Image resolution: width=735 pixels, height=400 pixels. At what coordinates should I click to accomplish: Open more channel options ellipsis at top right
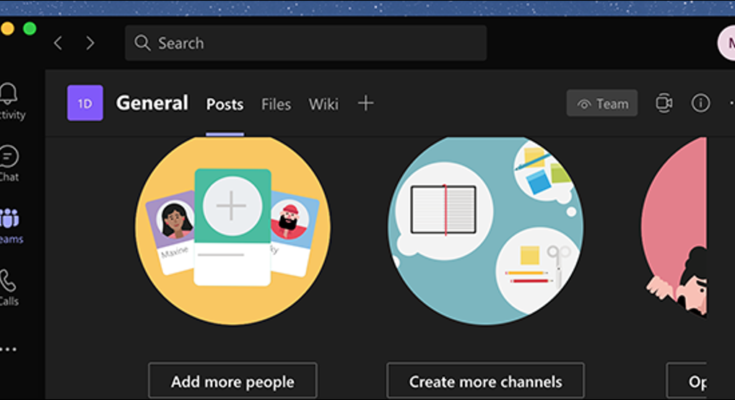click(729, 103)
